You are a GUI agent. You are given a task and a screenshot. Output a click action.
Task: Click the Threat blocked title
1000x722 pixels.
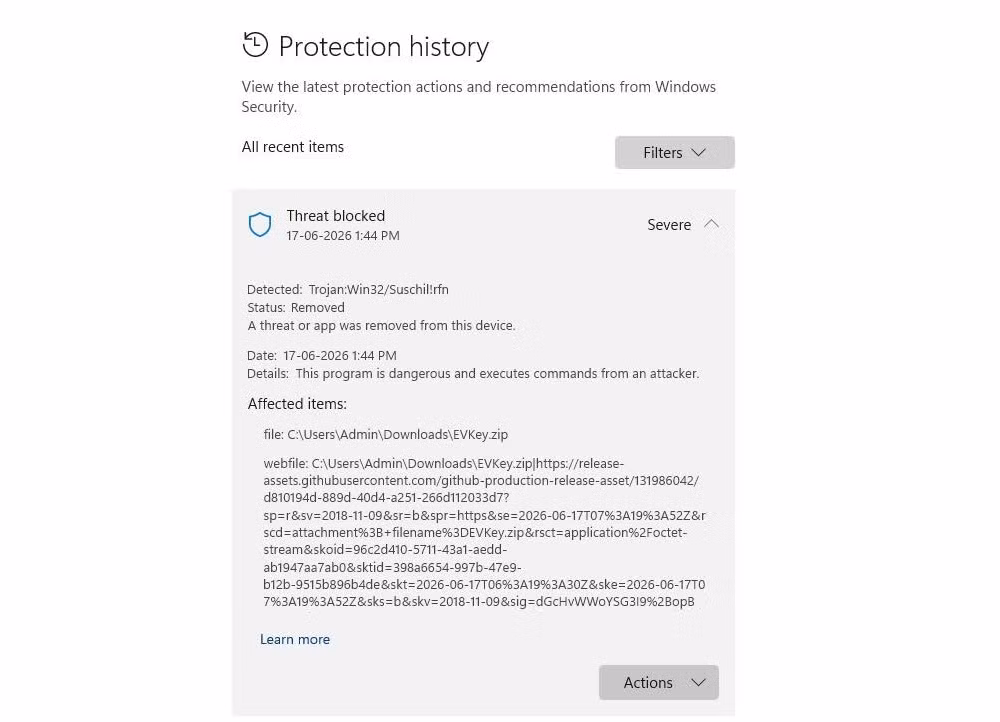click(x=335, y=216)
